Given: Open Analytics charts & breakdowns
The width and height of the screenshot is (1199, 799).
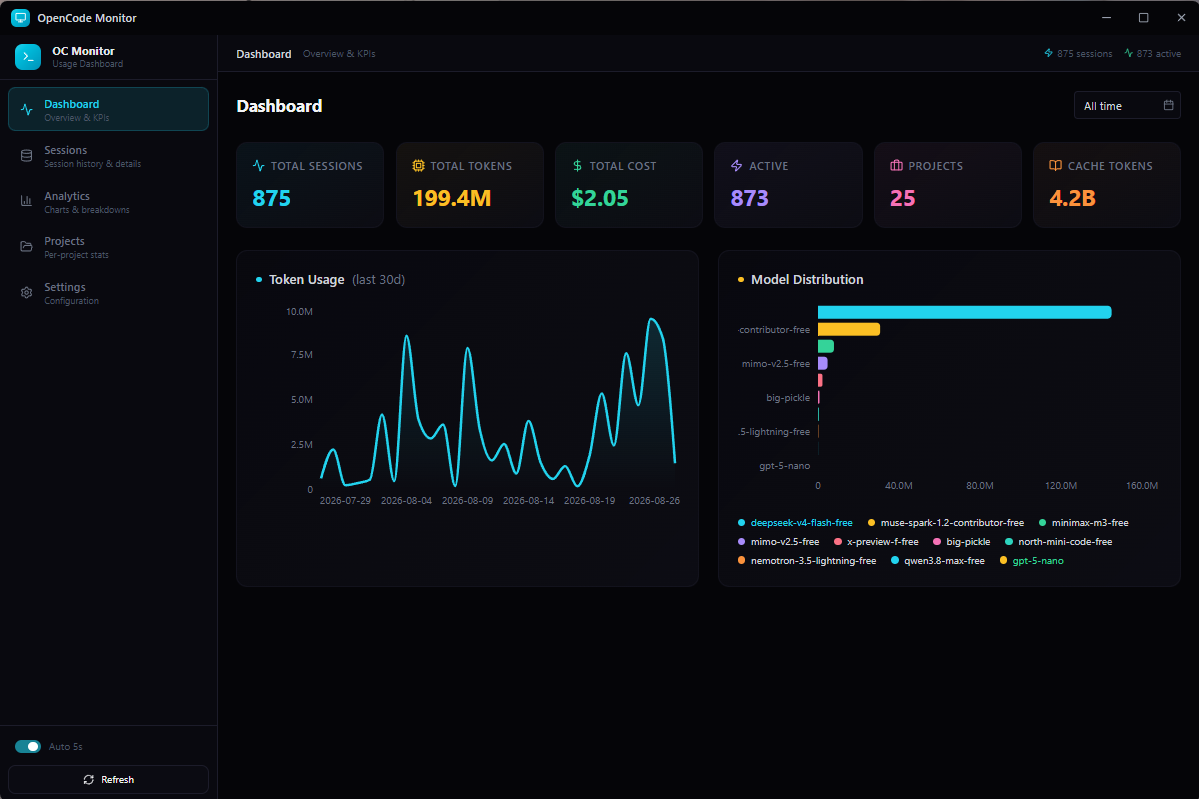Looking at the screenshot, I should [x=109, y=202].
